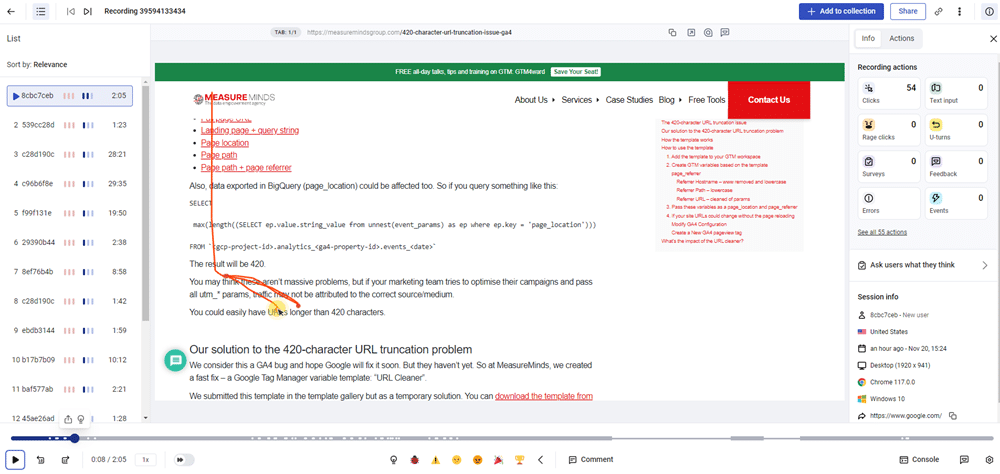Open See all 55 actions link
This screenshot has height=474, width=1000.
pyautogui.click(x=882, y=232)
